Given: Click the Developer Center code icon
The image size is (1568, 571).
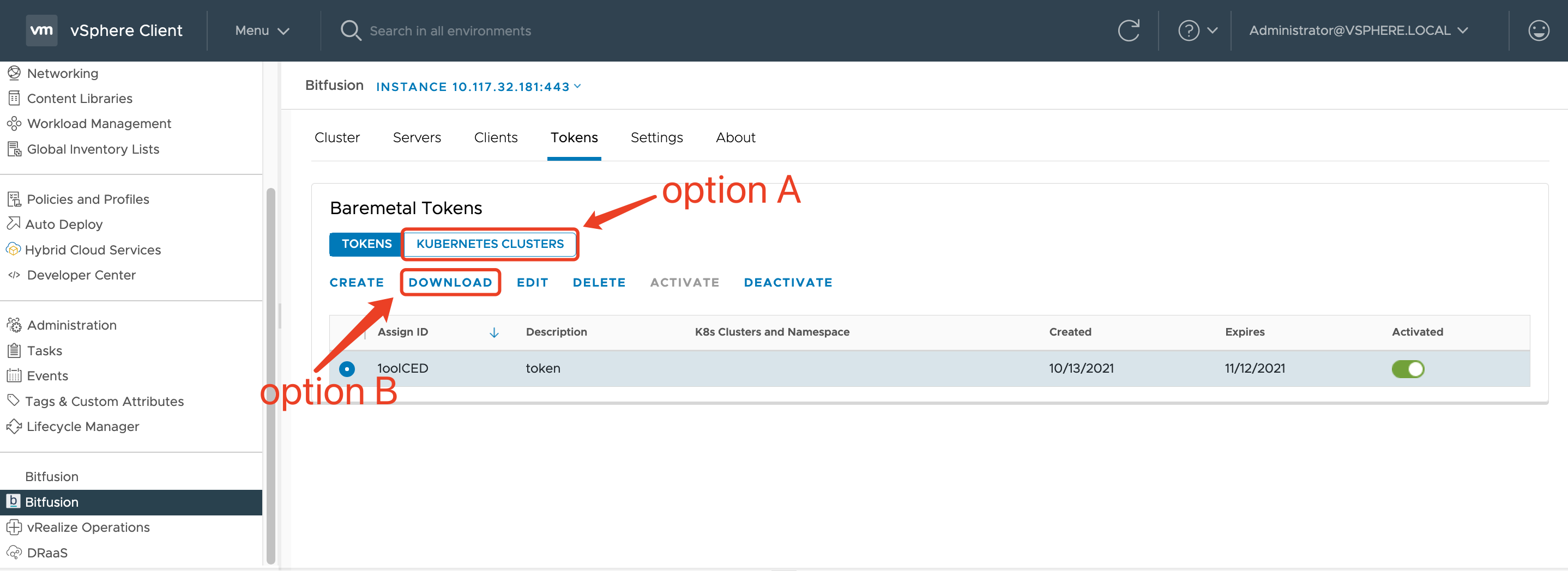Looking at the screenshot, I should point(14,275).
